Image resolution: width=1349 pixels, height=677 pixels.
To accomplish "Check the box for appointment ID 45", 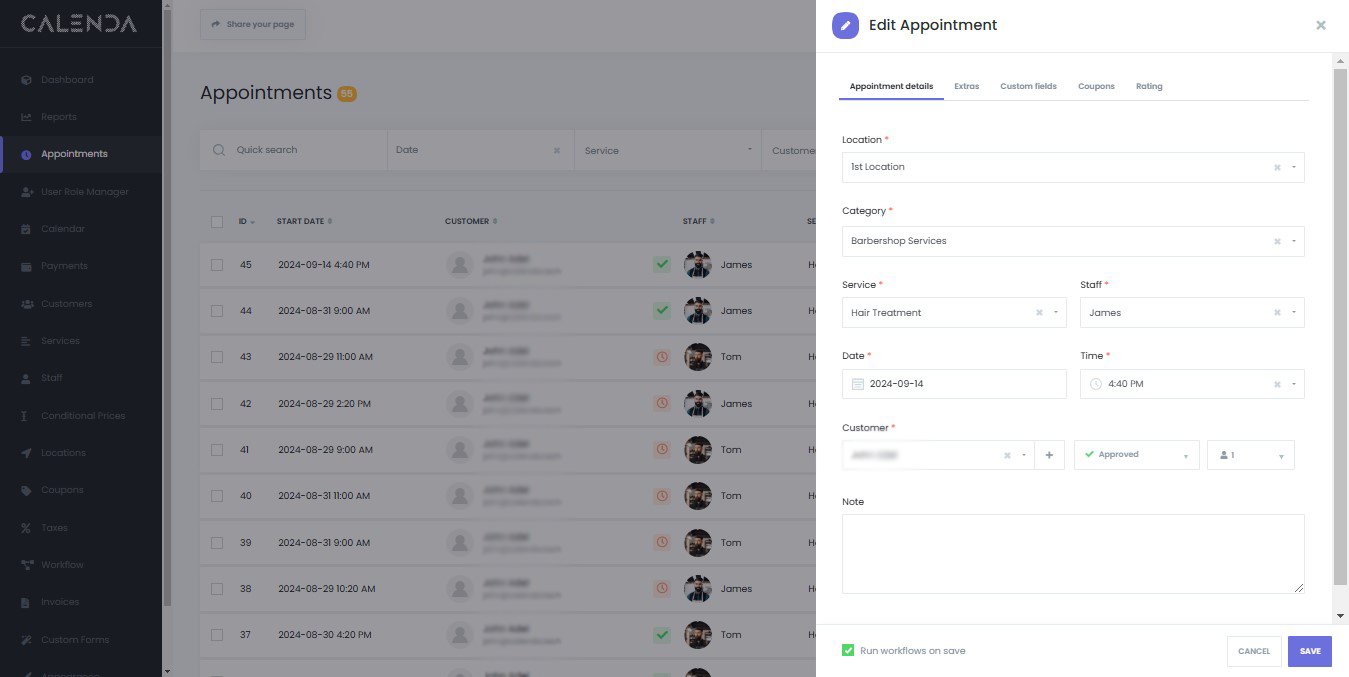I will coord(217,265).
